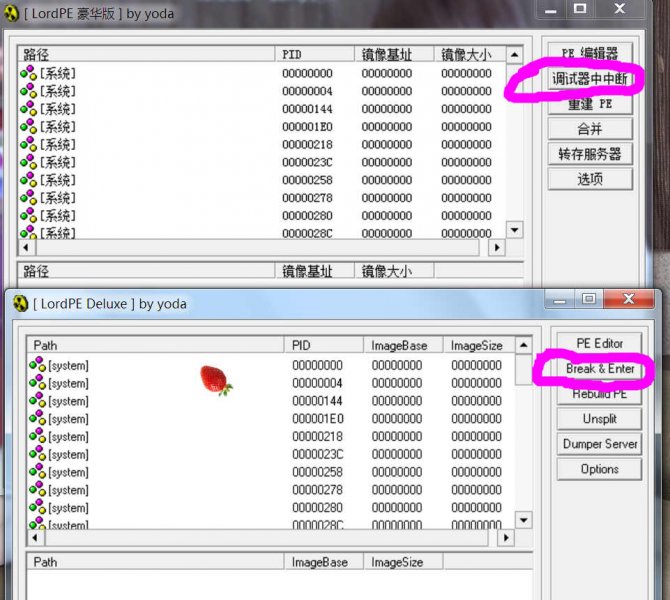Sort by PID column in the Chinese window

[314, 54]
